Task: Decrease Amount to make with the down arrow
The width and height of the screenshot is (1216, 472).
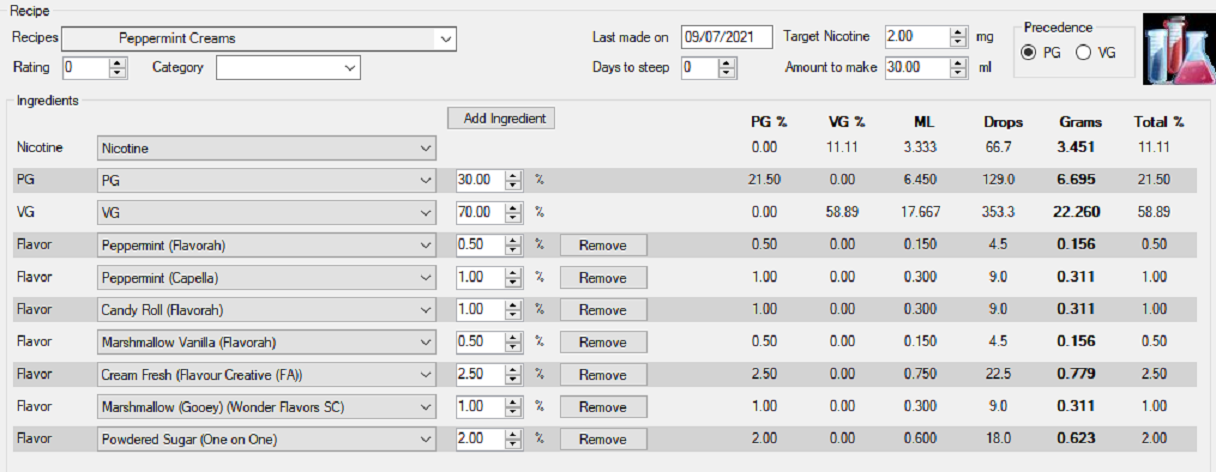Action: (958, 73)
